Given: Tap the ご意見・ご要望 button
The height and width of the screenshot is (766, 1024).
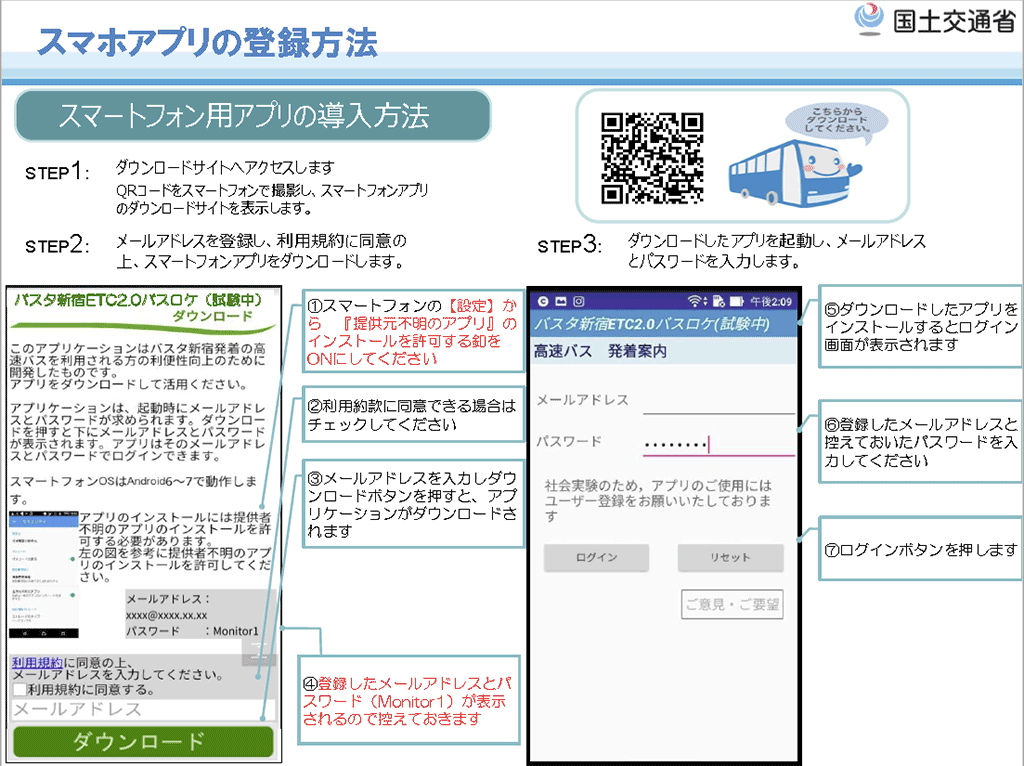Looking at the screenshot, I should click(732, 604).
